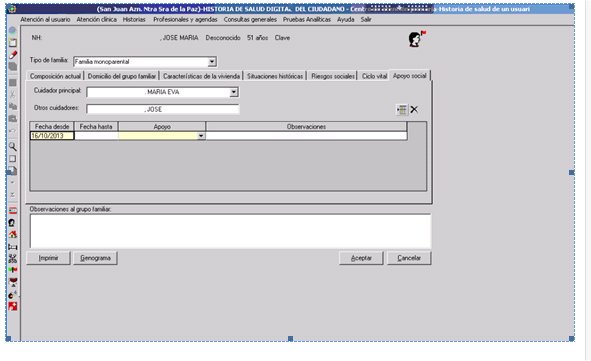Click the red square sparkle icon at toolbar bottom
This screenshot has width=591, height=361.
point(13,306)
